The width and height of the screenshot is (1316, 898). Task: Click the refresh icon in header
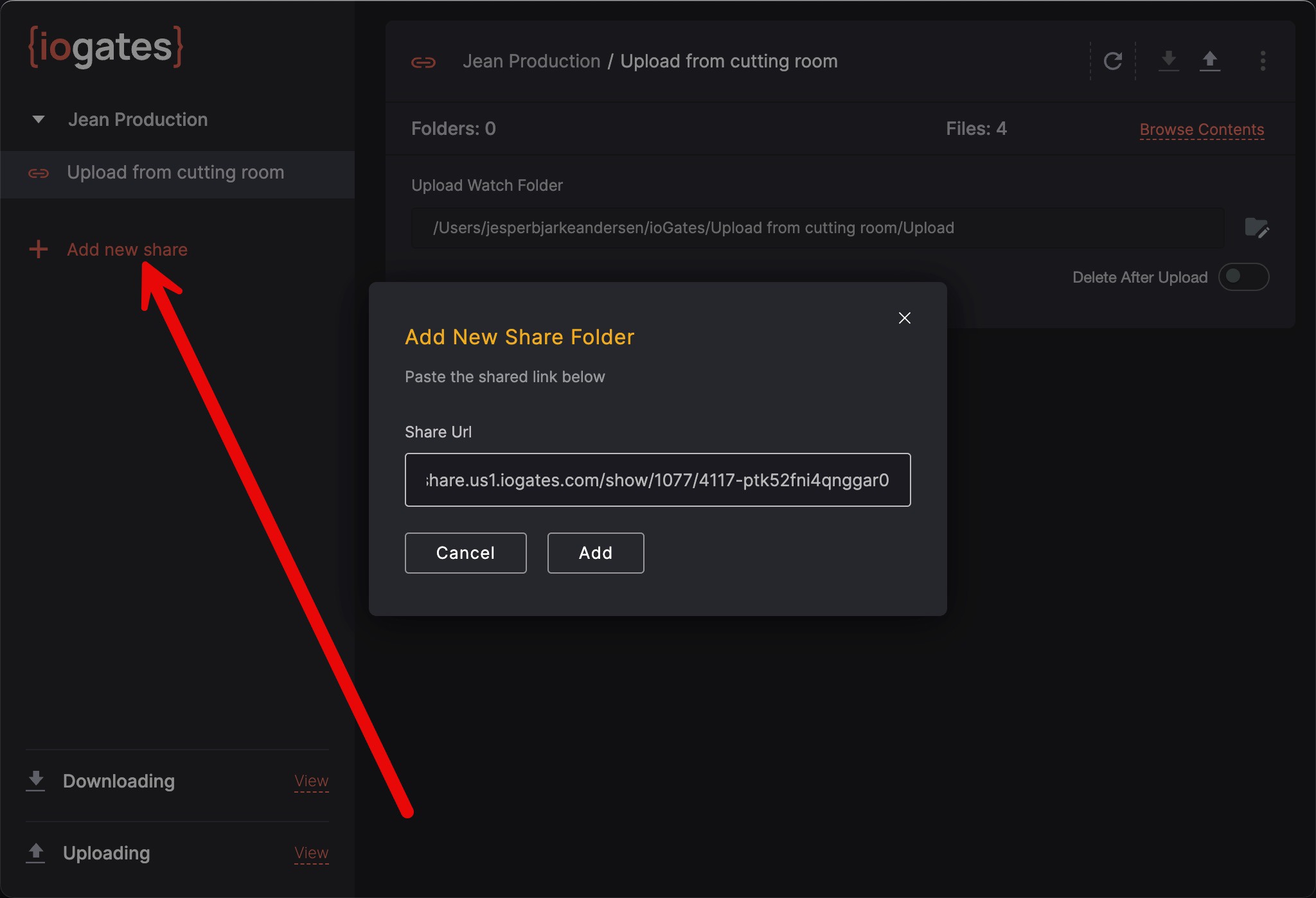(x=1113, y=62)
